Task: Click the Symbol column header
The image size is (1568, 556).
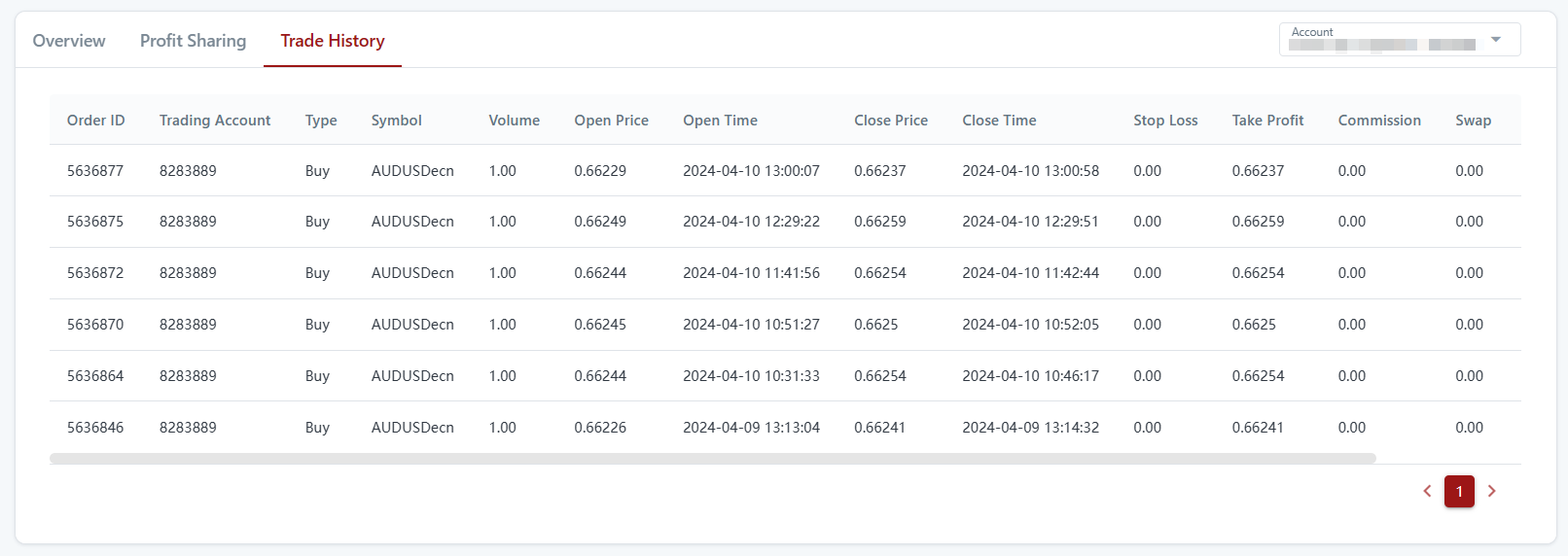Action: tap(396, 121)
